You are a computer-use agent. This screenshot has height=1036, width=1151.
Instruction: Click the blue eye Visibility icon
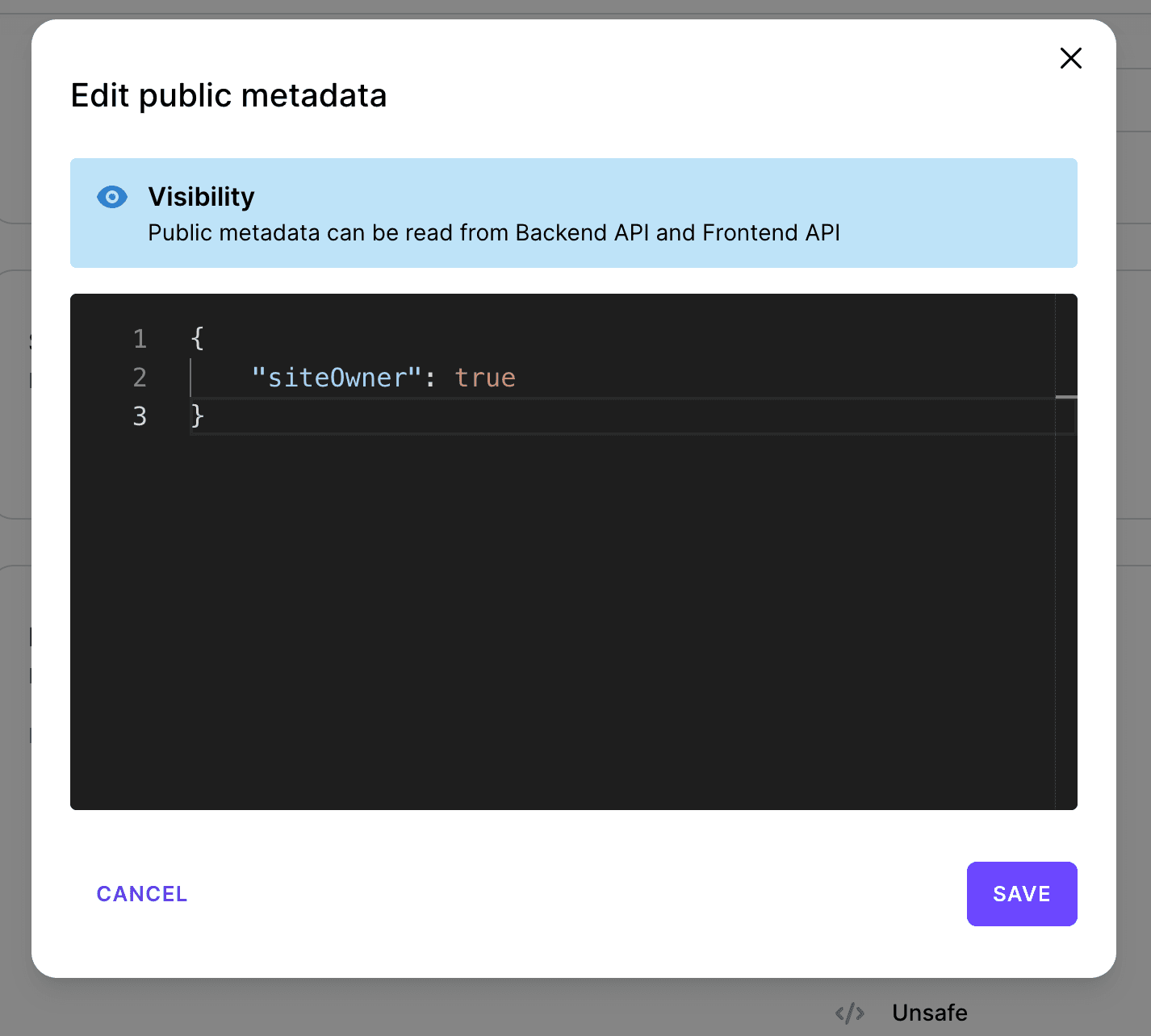112,197
